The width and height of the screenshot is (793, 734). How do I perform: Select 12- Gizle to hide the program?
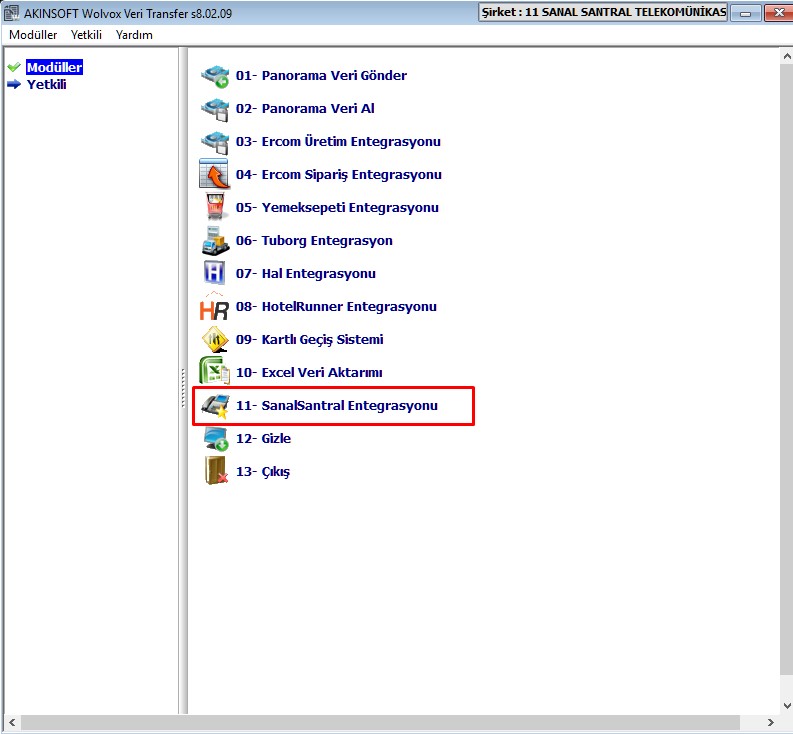click(263, 438)
